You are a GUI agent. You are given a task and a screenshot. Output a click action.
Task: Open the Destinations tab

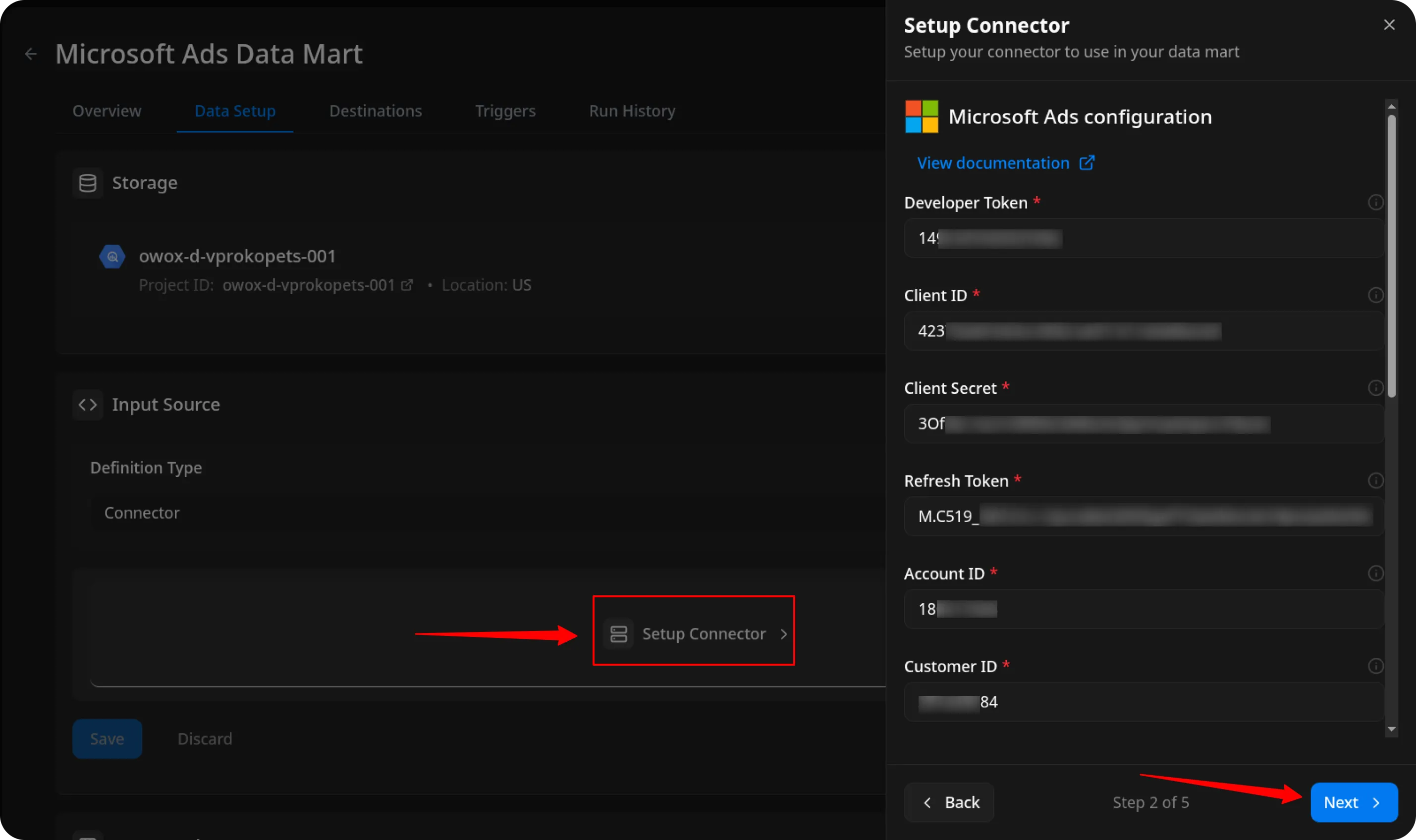coord(376,111)
